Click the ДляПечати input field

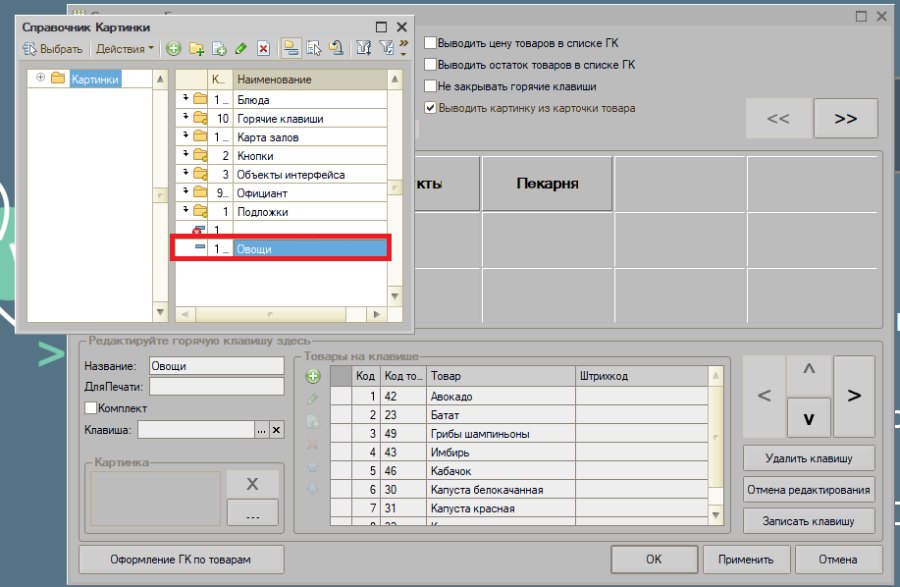coord(216,387)
